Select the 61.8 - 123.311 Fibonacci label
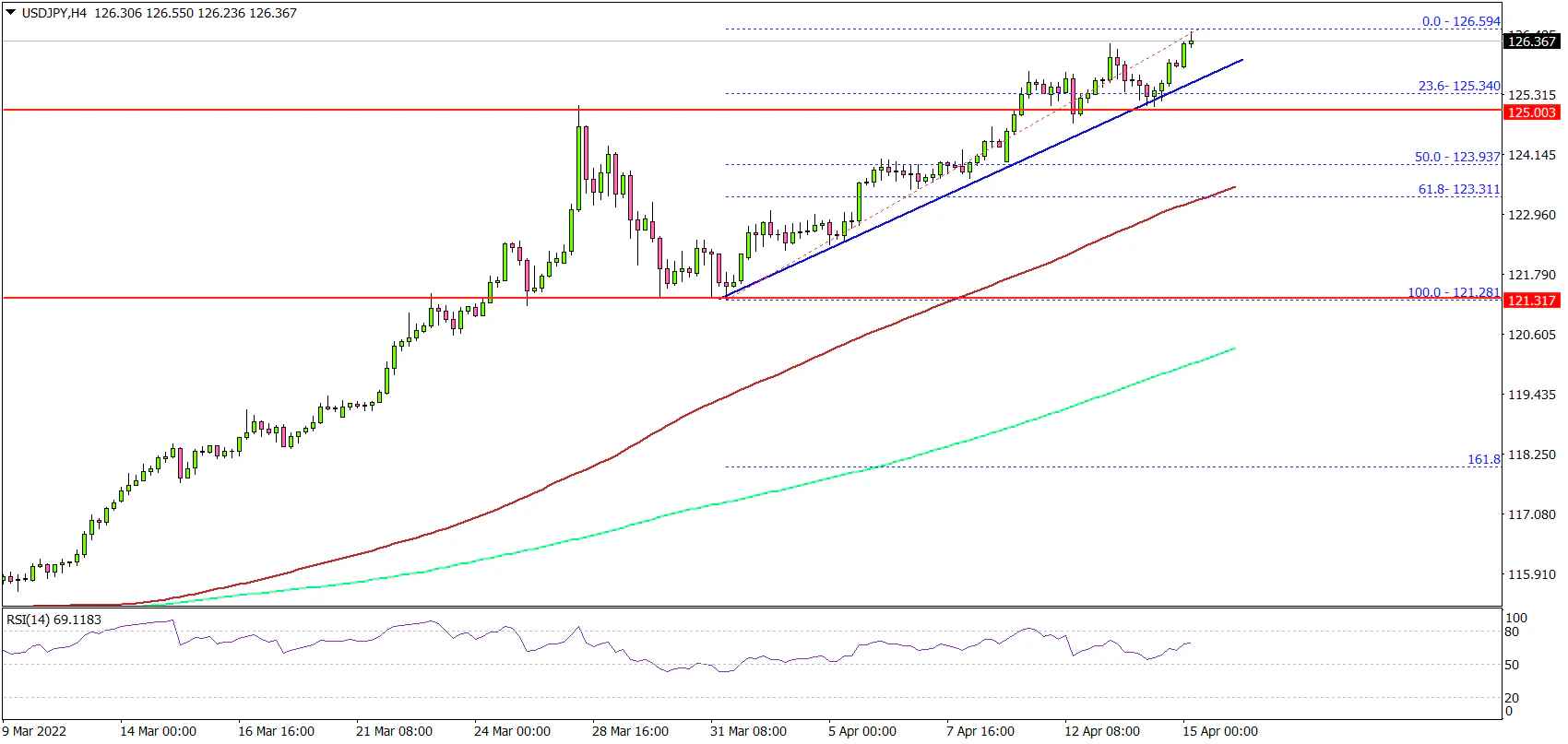Viewport: 1568px width, 744px height. pyautogui.click(x=1459, y=189)
